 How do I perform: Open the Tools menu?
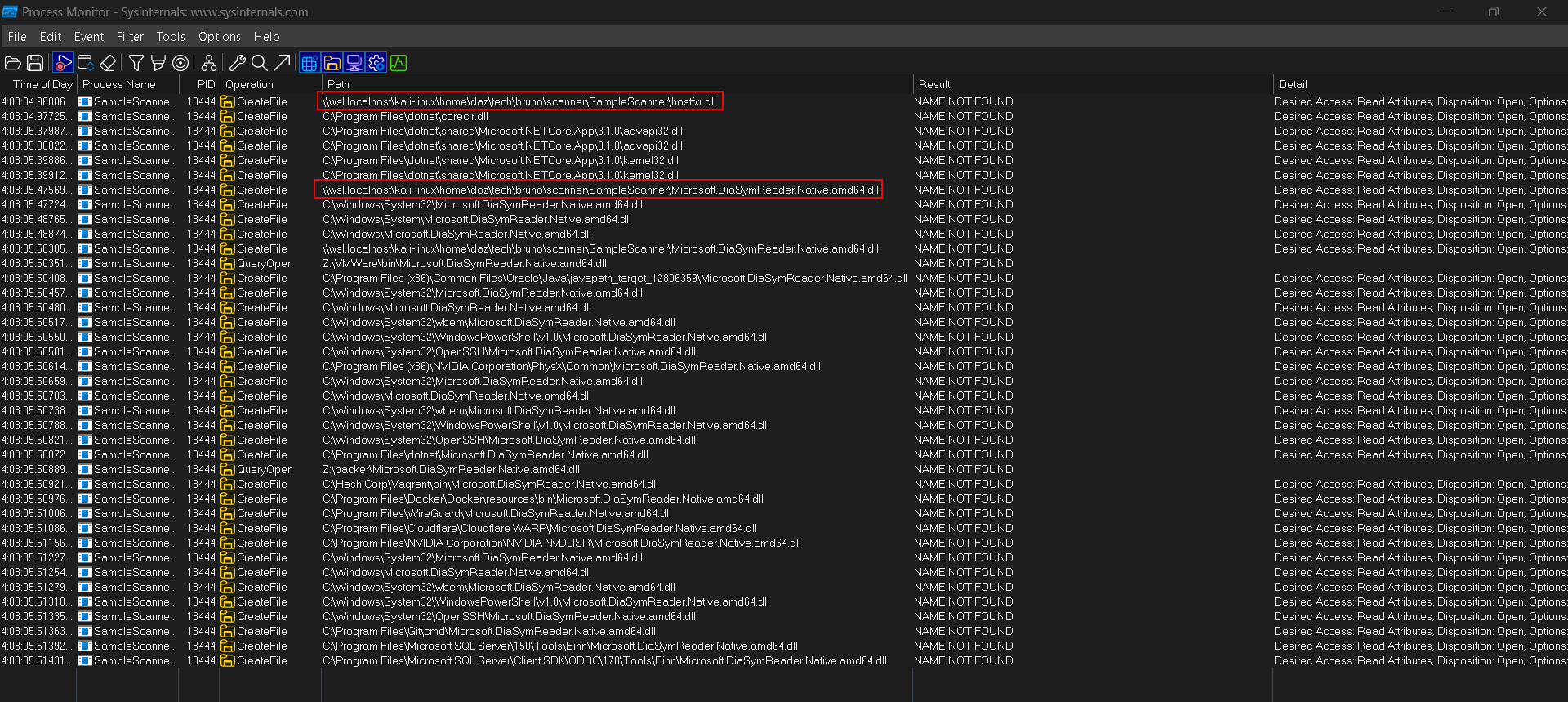171,37
